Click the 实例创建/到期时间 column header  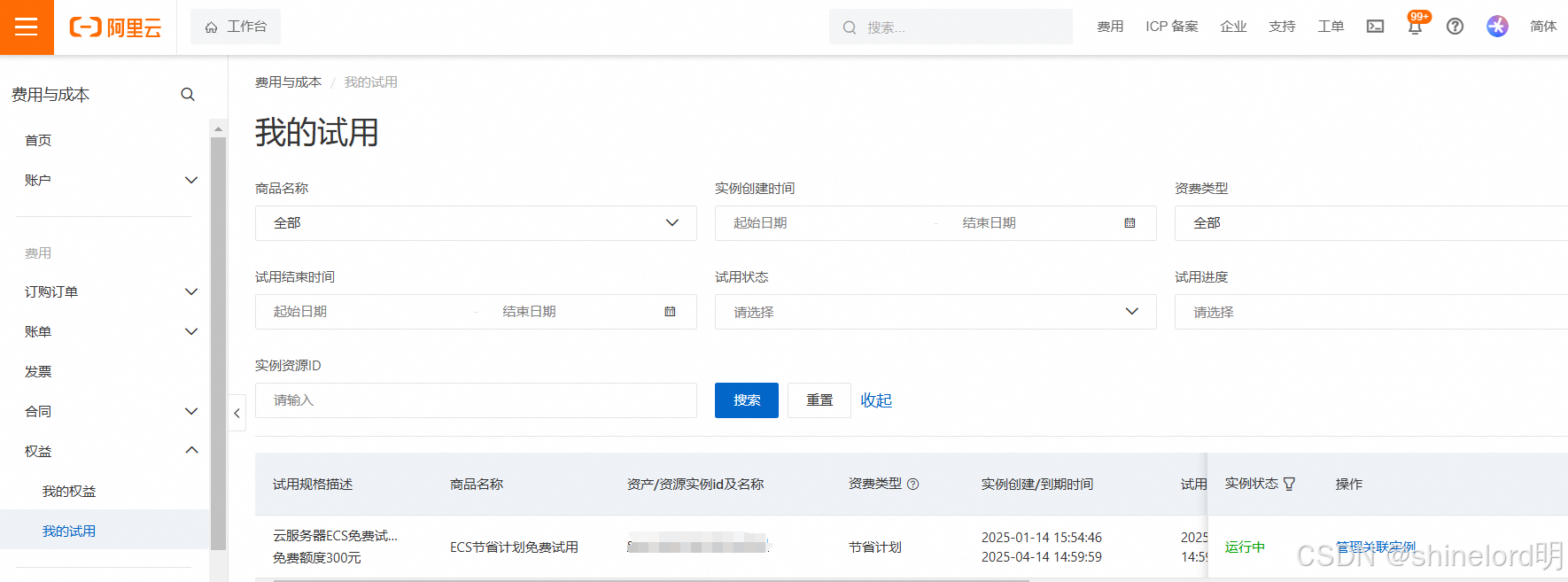(1037, 485)
